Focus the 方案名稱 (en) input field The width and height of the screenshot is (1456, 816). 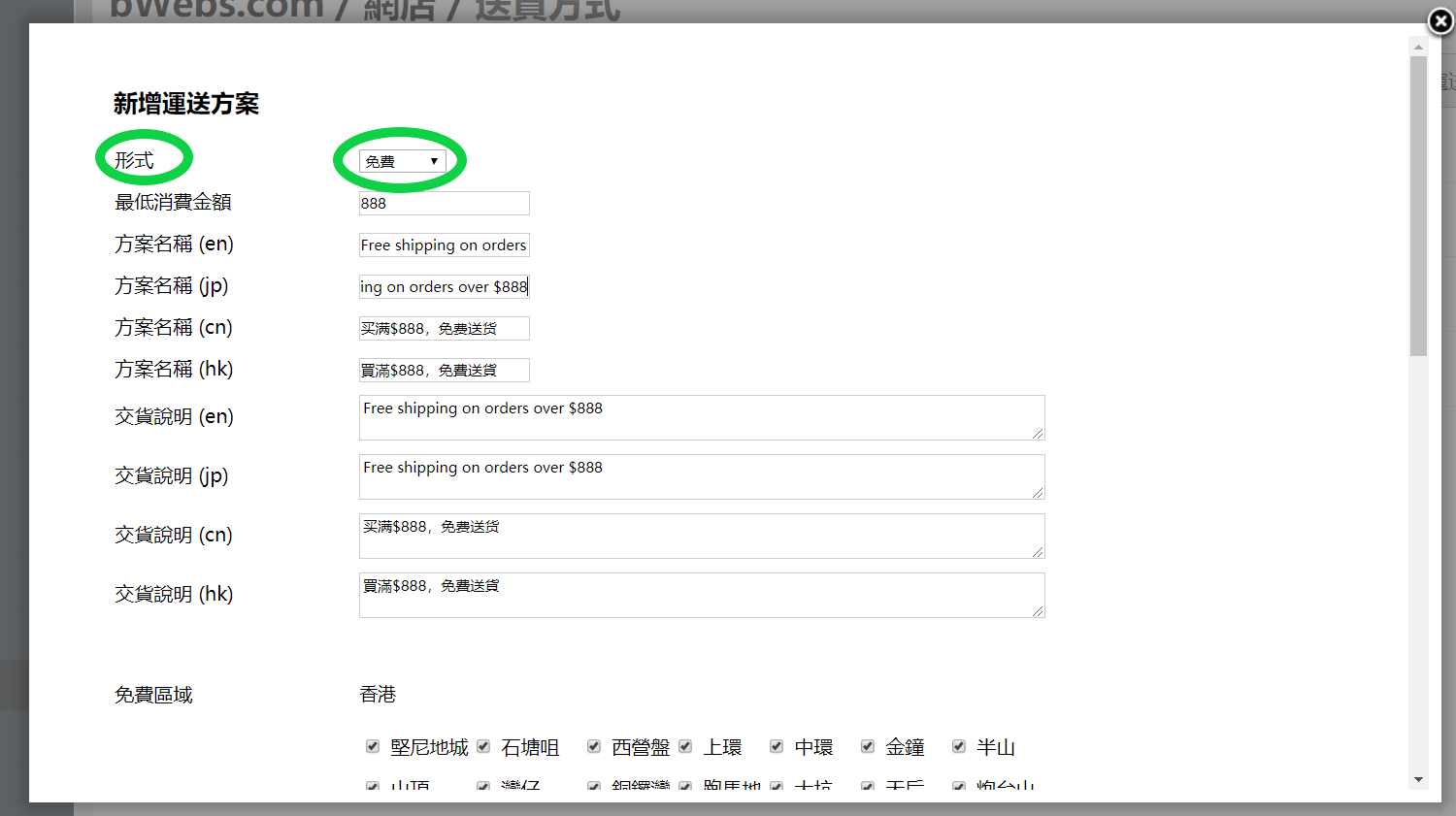(x=444, y=245)
